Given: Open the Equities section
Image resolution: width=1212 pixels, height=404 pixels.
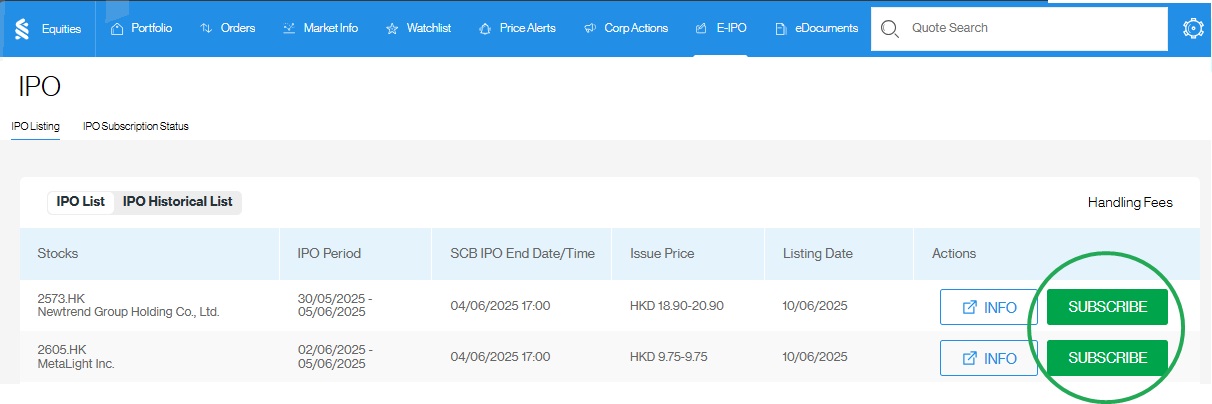Looking at the screenshot, I should point(62,29).
